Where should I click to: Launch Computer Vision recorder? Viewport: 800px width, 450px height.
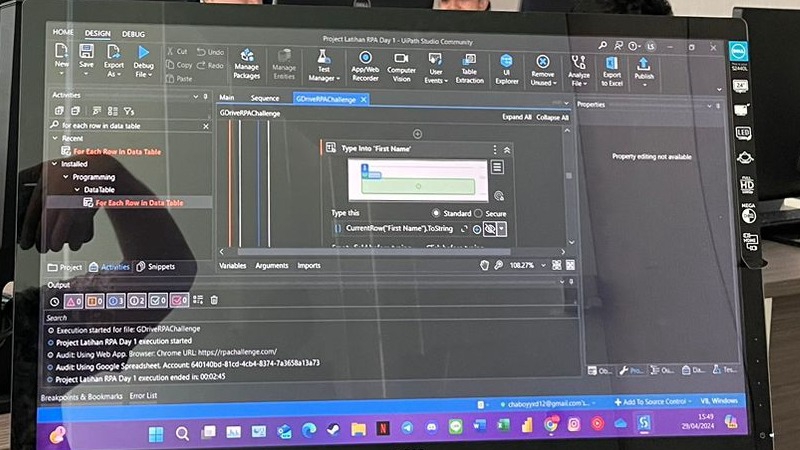click(x=402, y=67)
